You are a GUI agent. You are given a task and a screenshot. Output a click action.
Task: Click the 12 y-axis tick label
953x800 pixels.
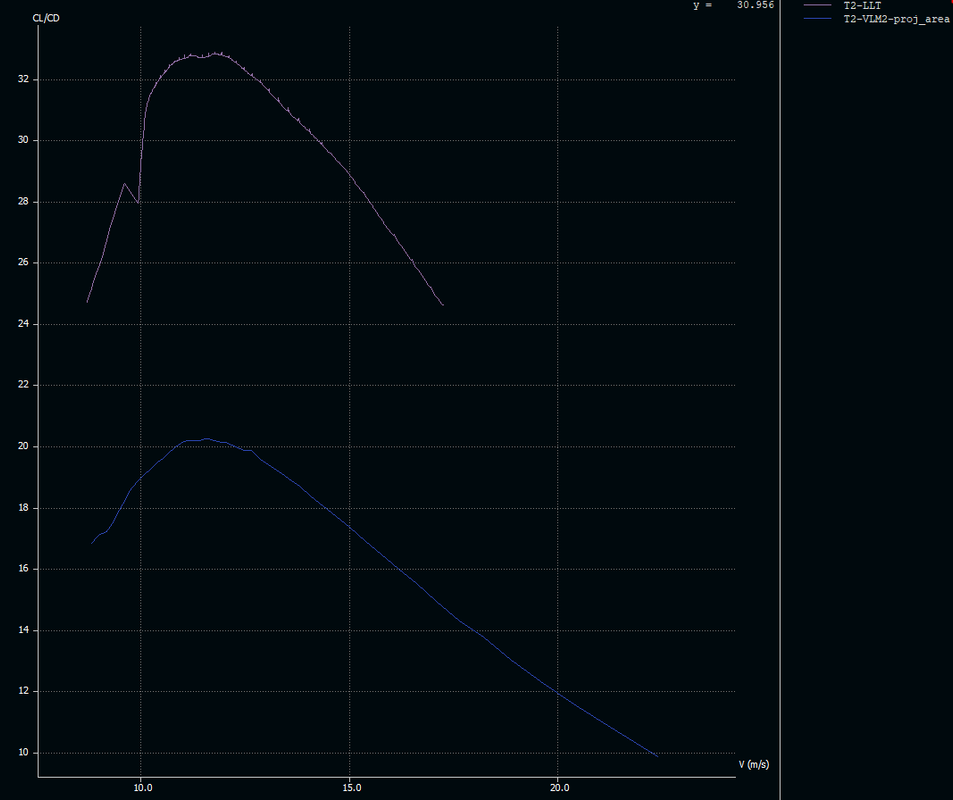point(23,691)
